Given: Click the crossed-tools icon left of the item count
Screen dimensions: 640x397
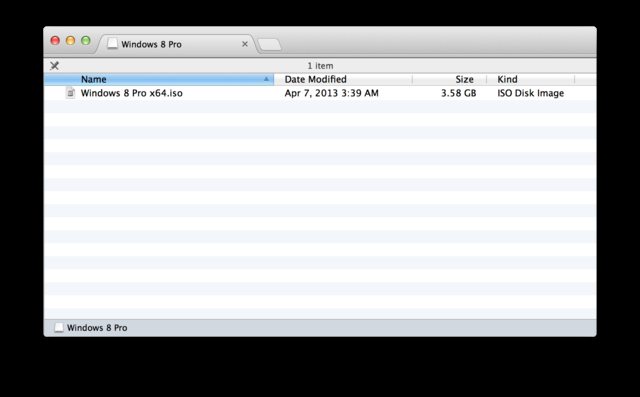Looking at the screenshot, I should 54,66.
